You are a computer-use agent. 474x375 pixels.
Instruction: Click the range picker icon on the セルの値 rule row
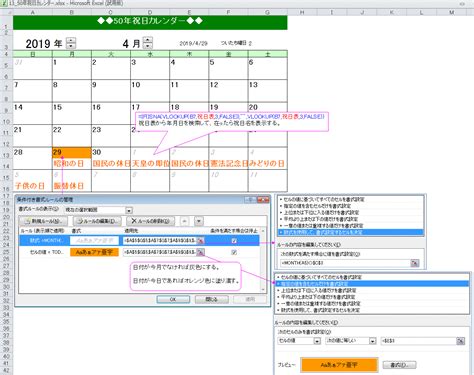[x=200, y=252]
